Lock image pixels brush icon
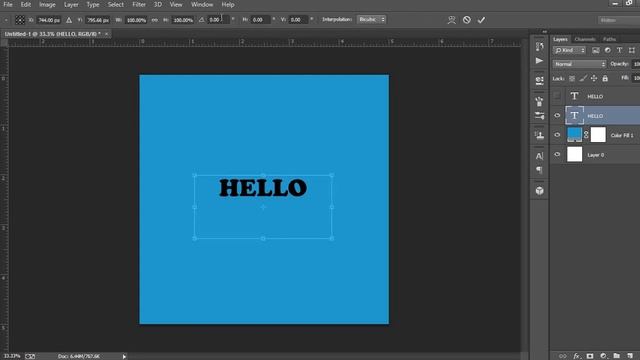 [583, 78]
